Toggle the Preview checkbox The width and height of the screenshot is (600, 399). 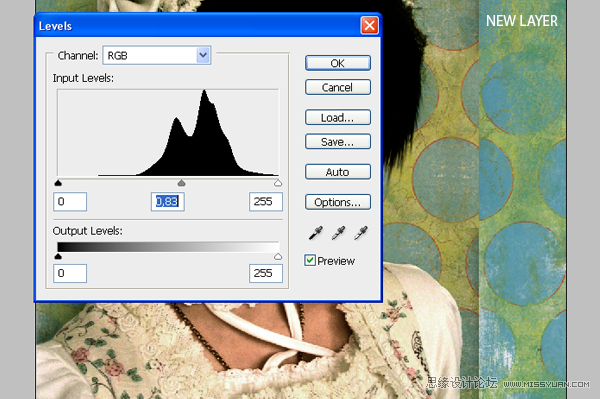[x=310, y=261]
